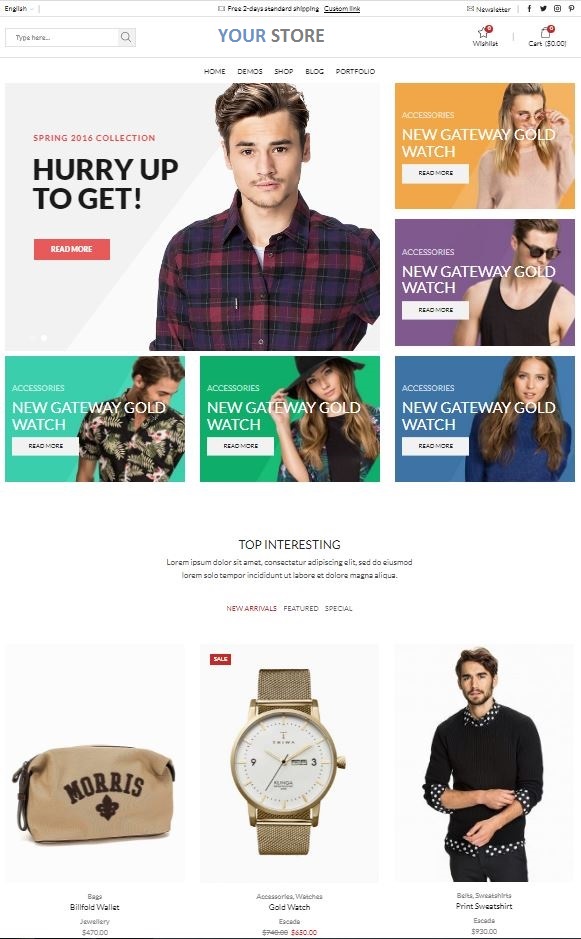Click the search magnifier icon
The width and height of the screenshot is (581, 939).
coord(126,37)
